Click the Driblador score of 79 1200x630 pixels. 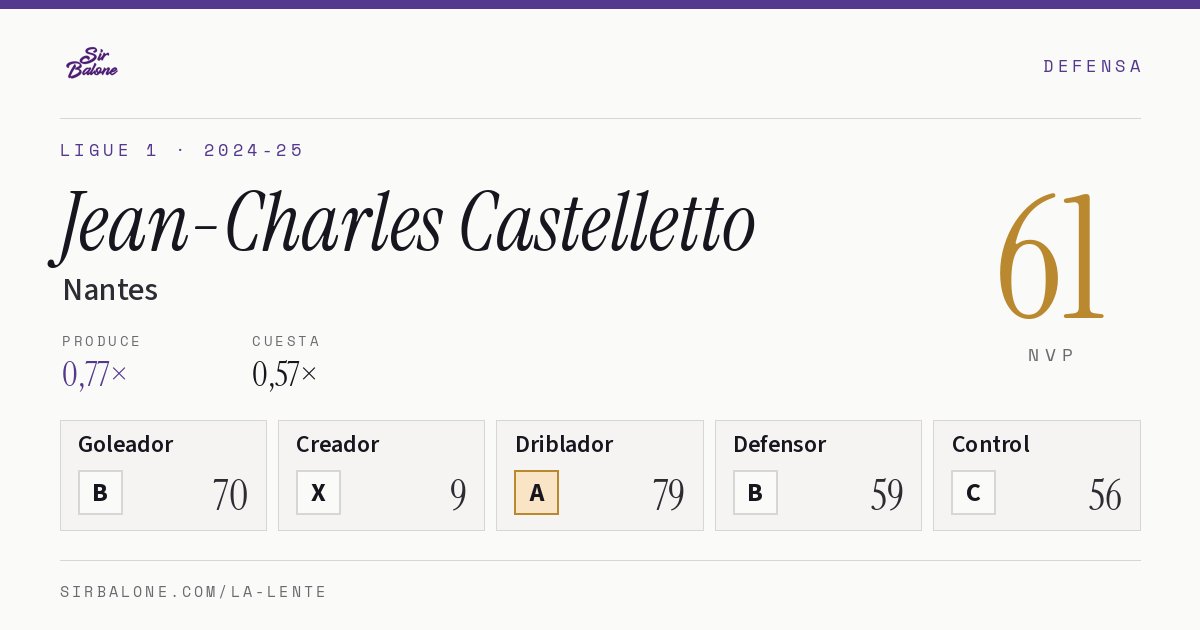668,495
